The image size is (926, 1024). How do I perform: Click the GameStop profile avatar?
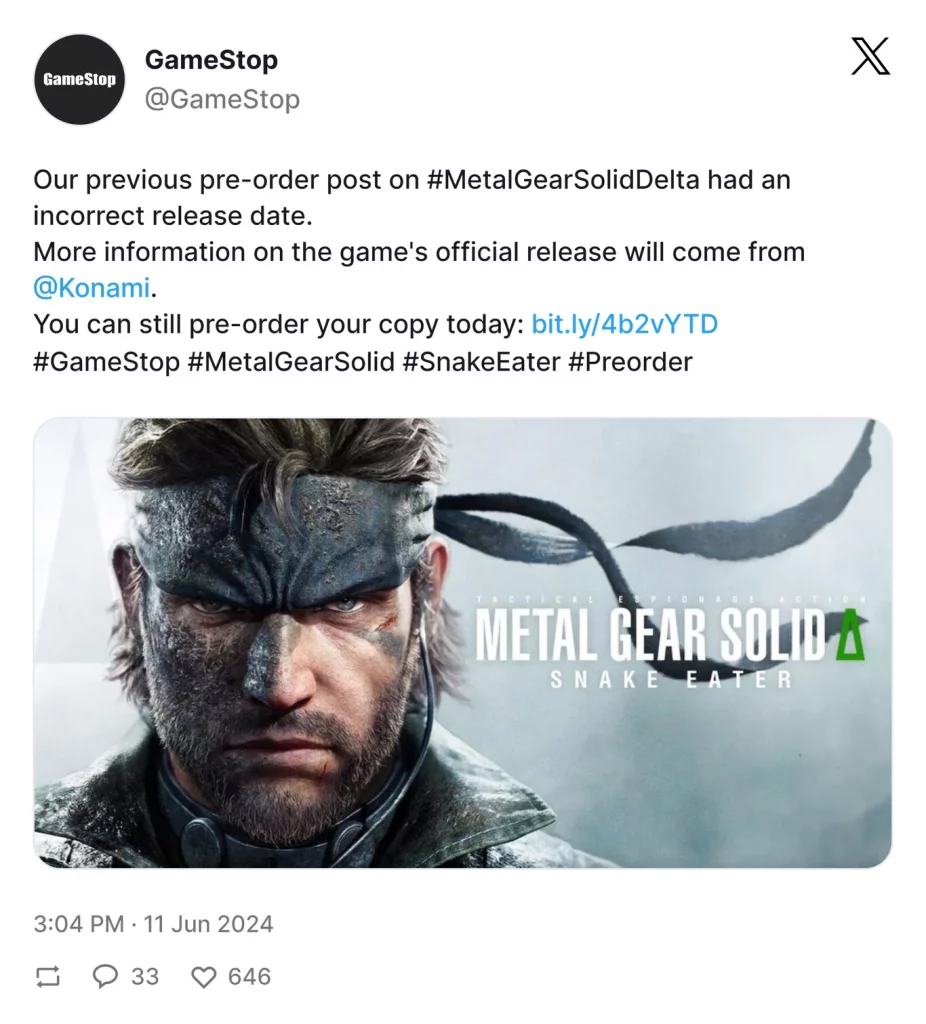[x=79, y=79]
